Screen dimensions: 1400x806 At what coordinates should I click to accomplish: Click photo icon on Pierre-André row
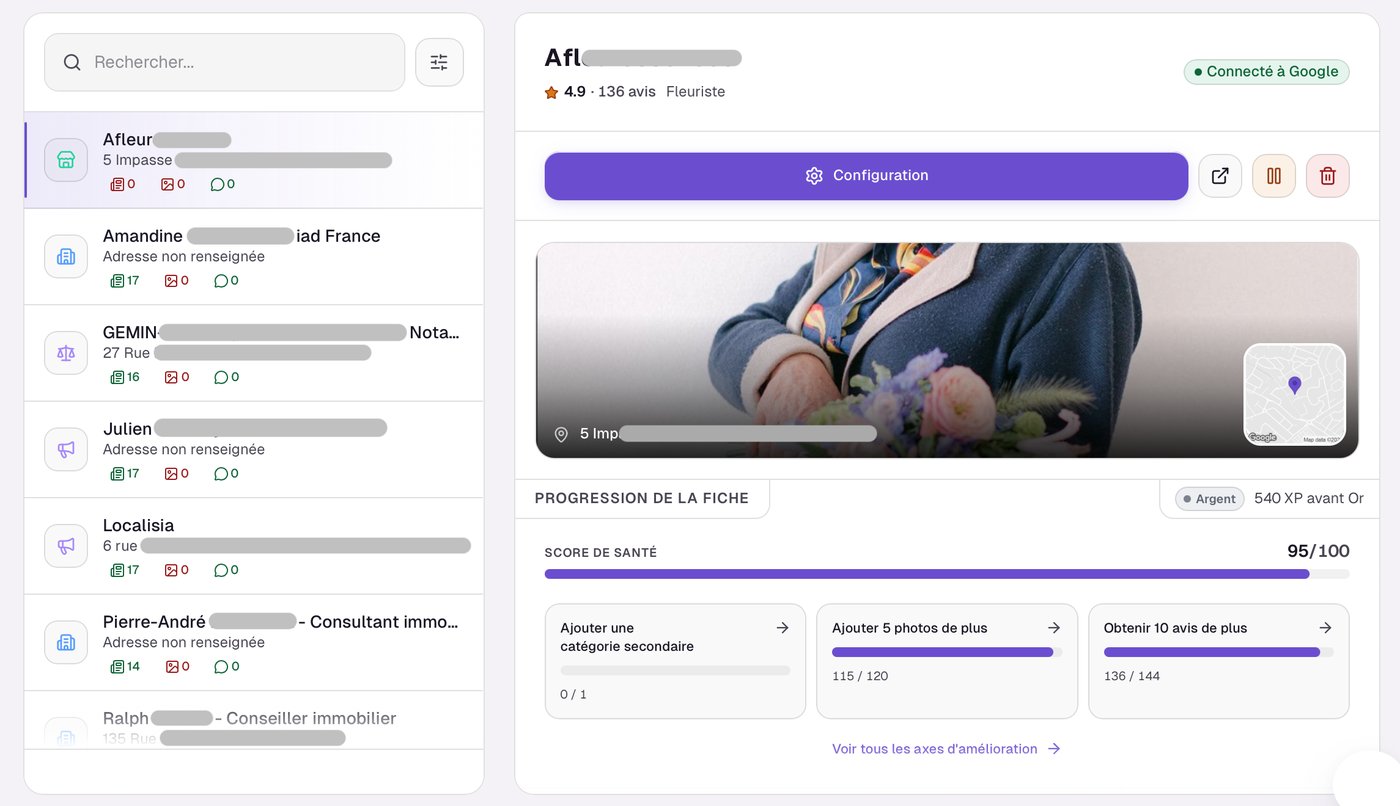click(170, 667)
